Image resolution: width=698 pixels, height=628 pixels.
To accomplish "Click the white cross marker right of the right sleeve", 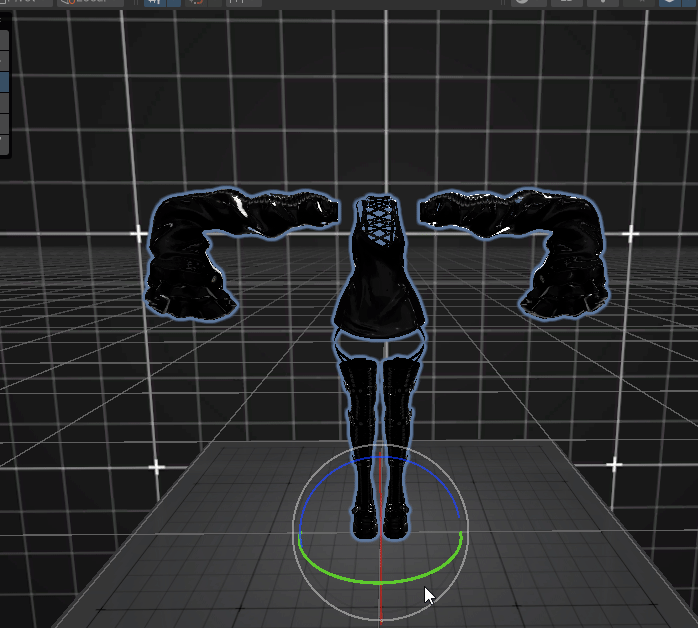I will tap(630, 234).
